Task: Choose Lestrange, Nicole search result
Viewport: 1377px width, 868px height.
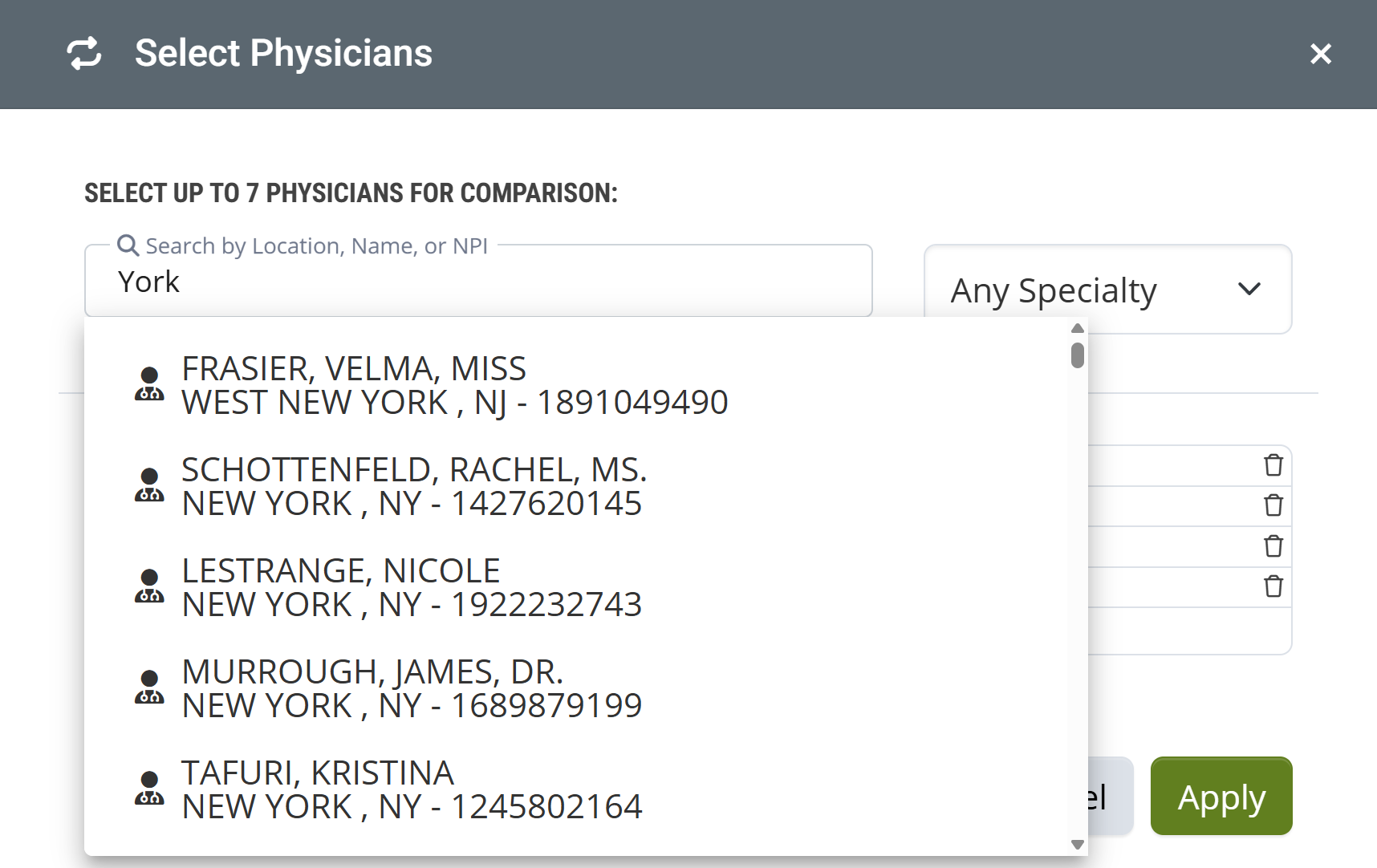Action: (412, 588)
